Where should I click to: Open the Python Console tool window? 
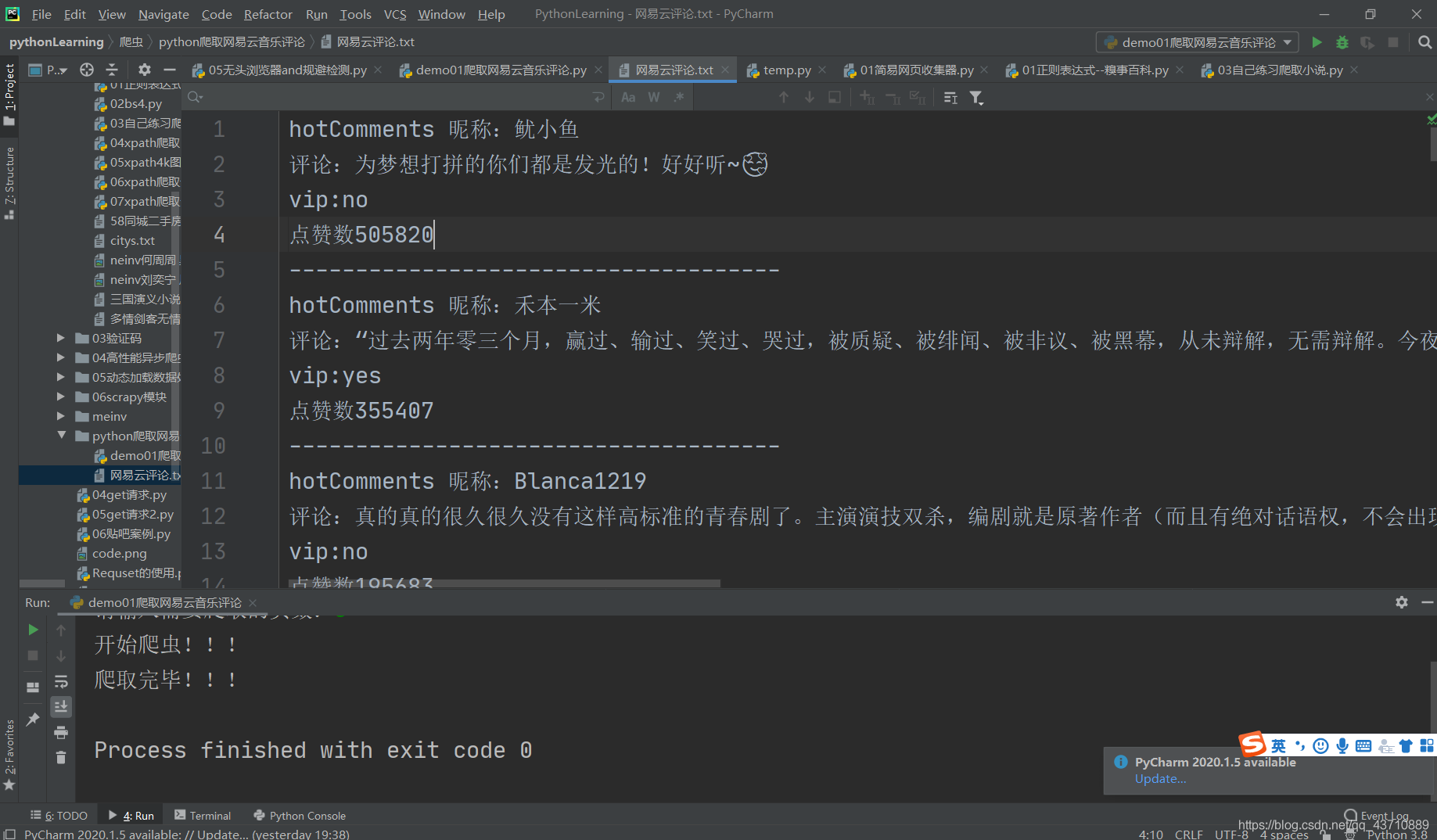pyautogui.click(x=300, y=815)
